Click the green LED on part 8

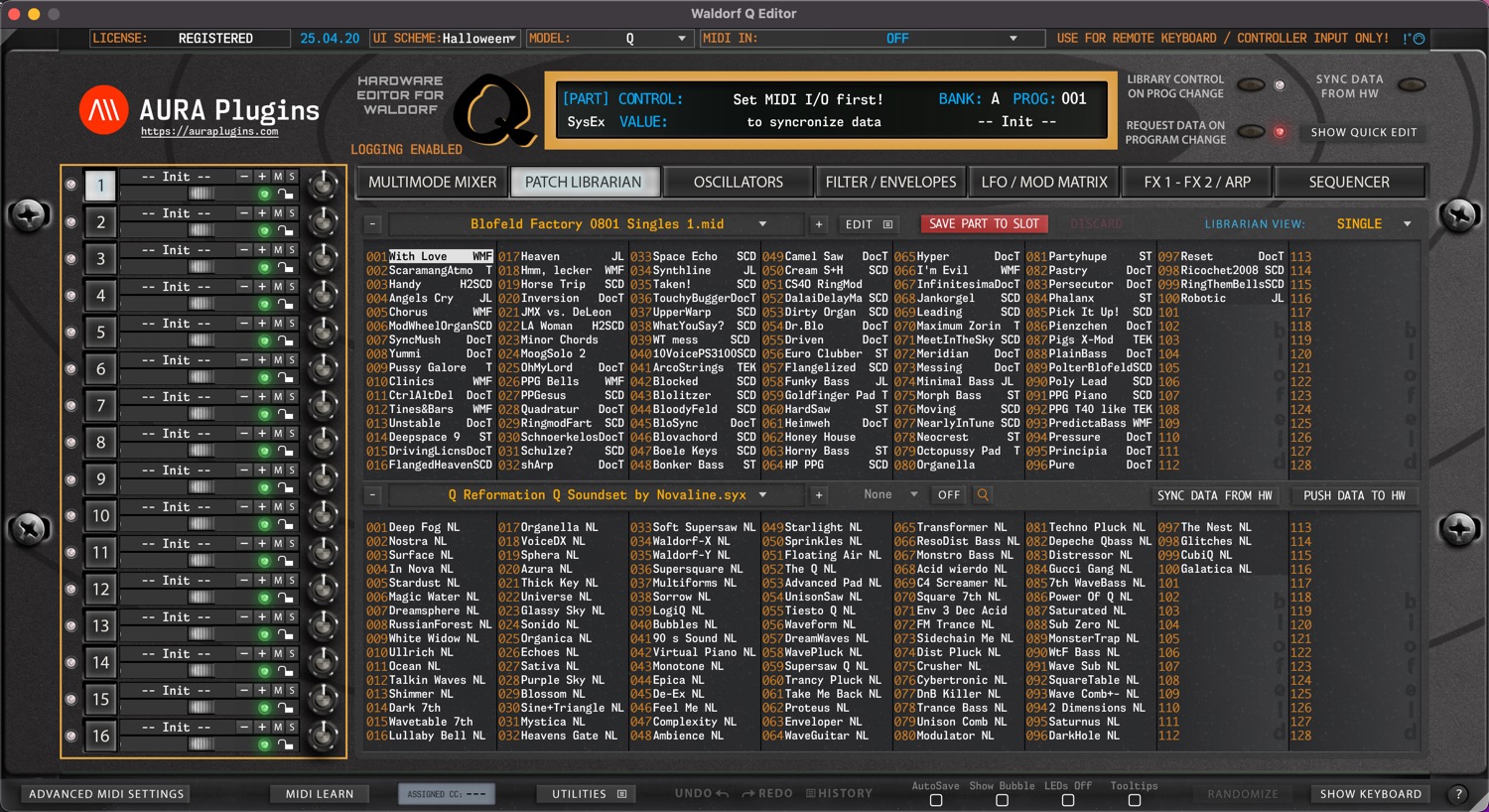(x=264, y=452)
